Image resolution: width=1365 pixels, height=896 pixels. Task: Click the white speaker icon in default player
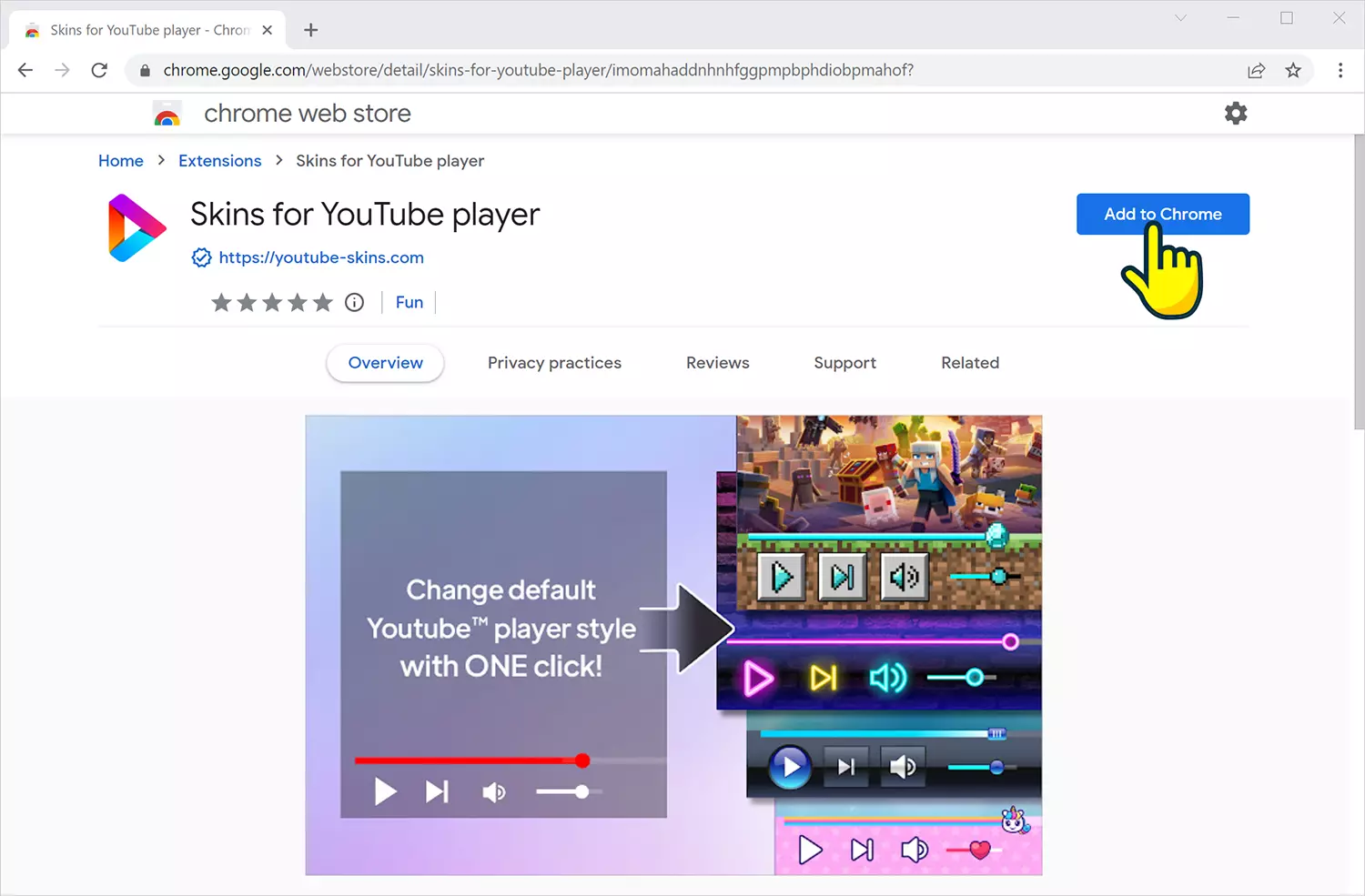[493, 792]
